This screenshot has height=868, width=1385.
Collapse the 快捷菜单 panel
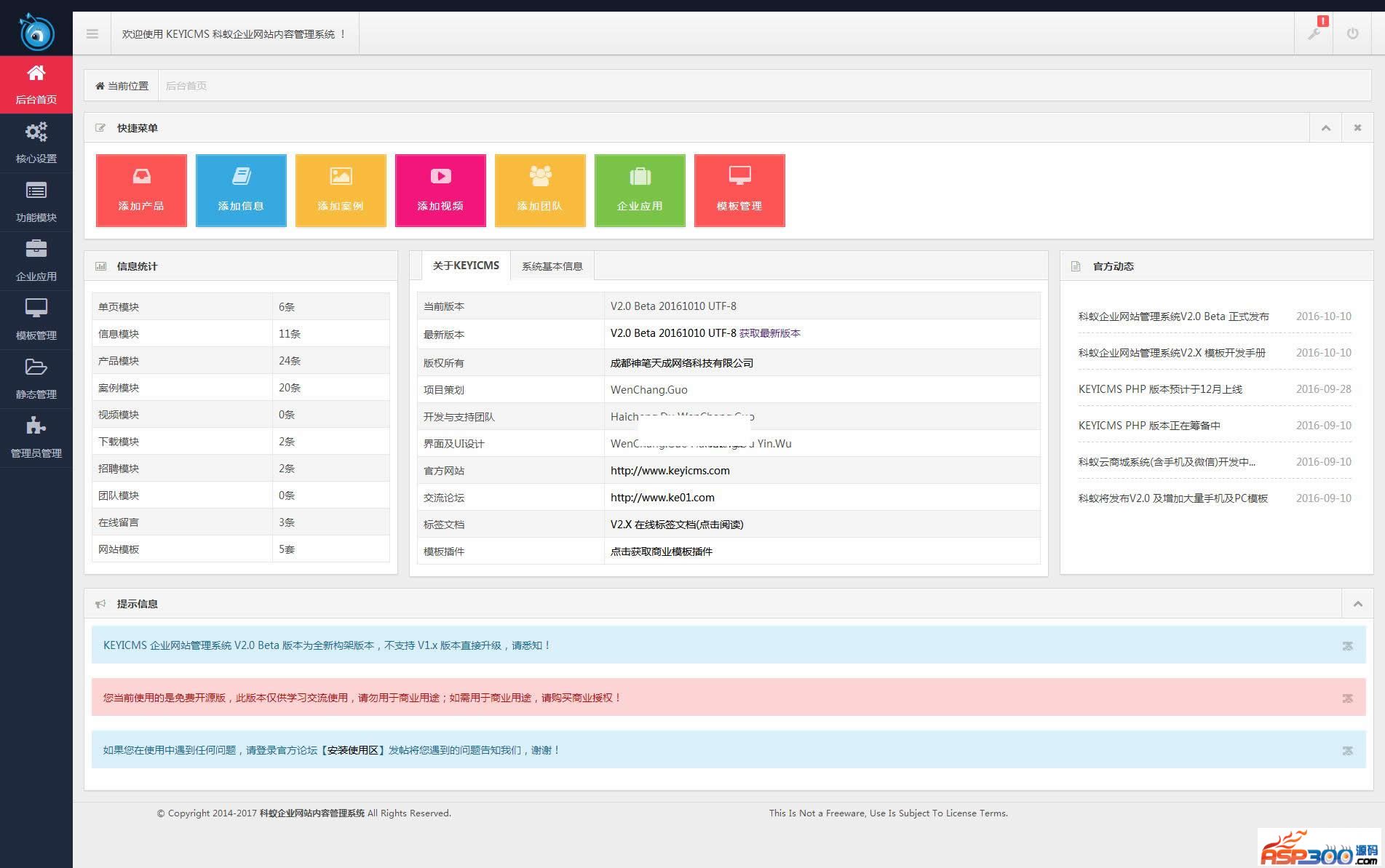(x=1325, y=128)
